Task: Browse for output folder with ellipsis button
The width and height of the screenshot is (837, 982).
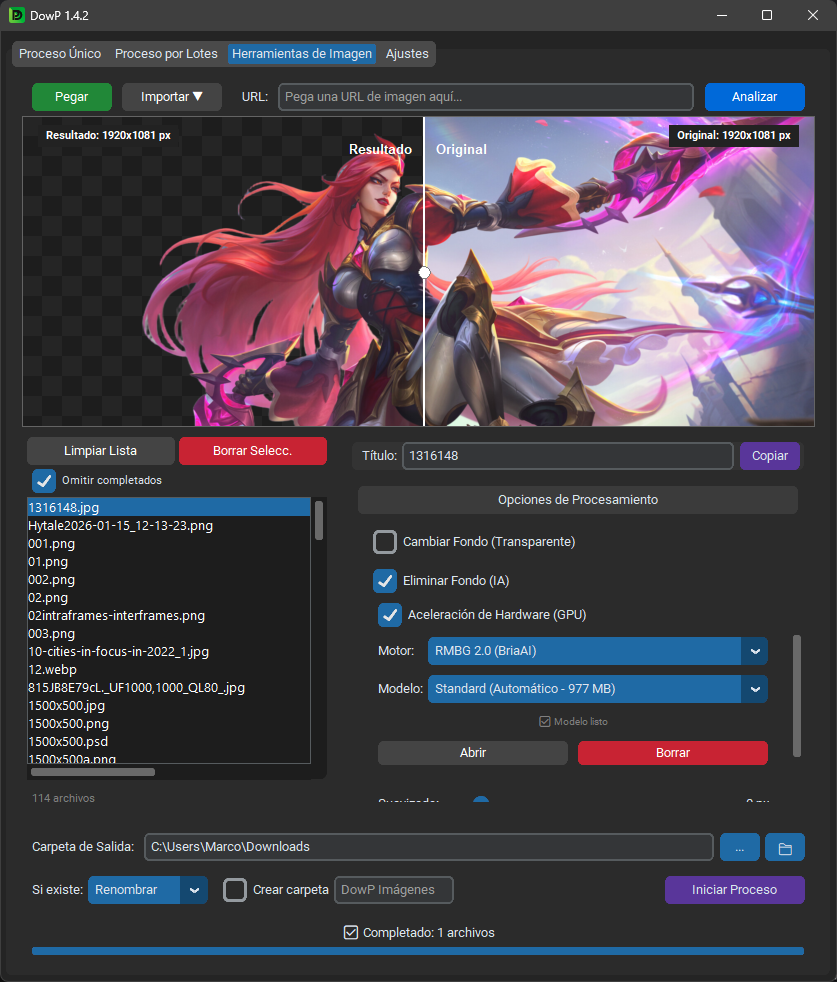Action: pos(740,847)
